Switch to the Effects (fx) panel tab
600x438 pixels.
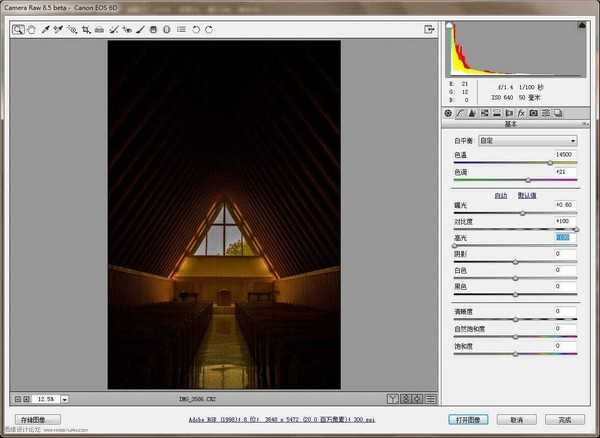(521, 113)
